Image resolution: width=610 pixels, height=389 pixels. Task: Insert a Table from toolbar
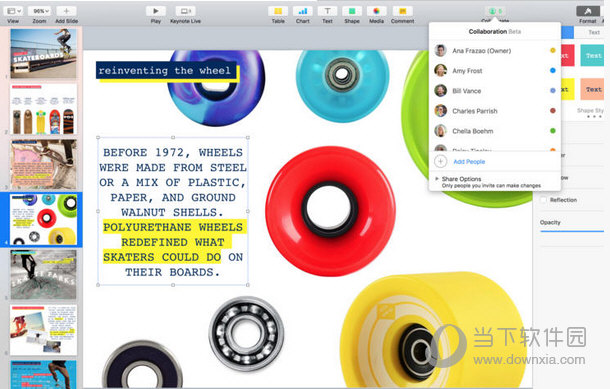tap(278, 11)
